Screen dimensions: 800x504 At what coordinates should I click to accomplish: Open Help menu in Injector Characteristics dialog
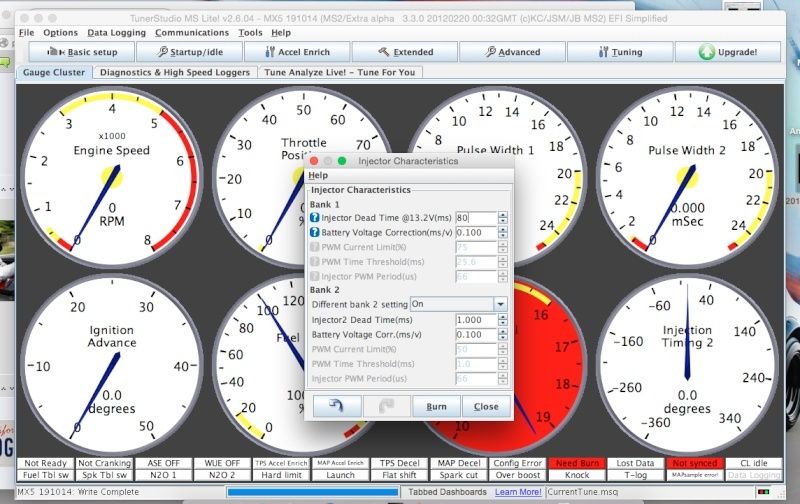pos(318,175)
